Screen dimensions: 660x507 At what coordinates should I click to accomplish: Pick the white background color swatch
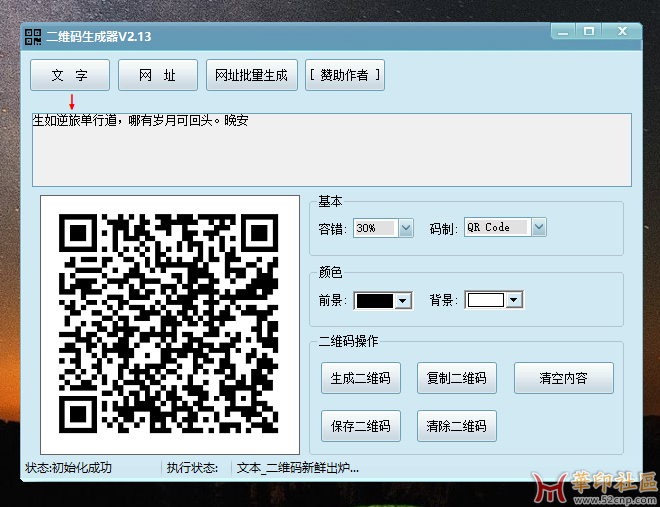coord(486,300)
